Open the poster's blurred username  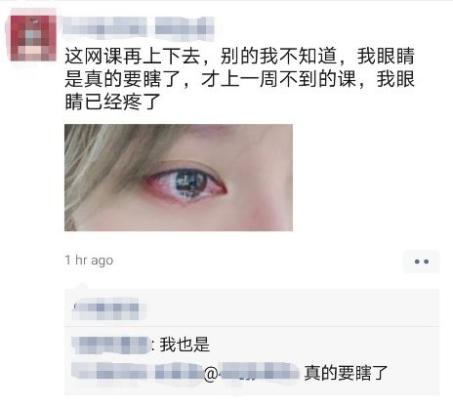click(x=138, y=26)
